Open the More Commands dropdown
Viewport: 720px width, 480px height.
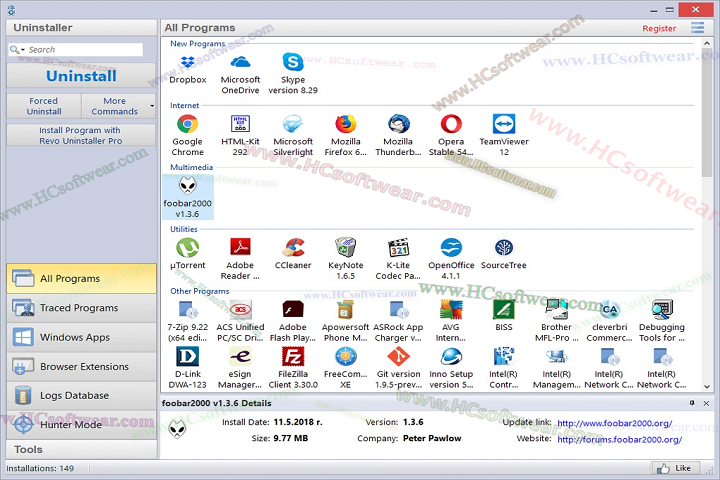tap(118, 106)
